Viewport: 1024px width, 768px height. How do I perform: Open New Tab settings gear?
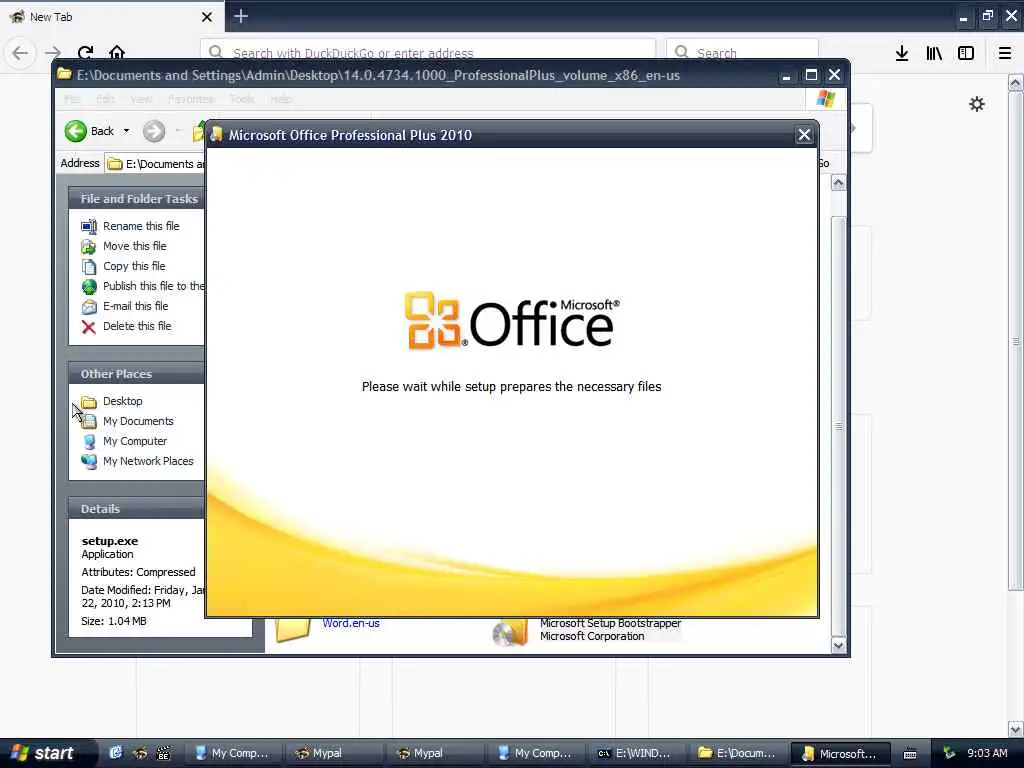(976, 104)
